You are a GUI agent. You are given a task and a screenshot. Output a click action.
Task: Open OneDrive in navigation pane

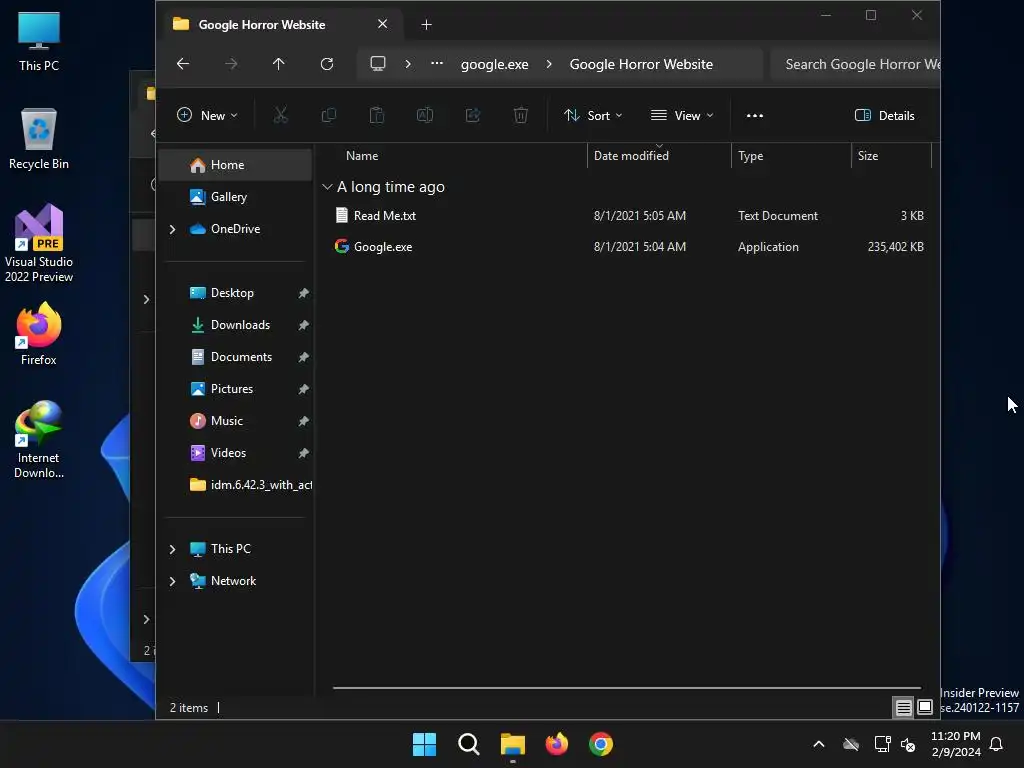coord(235,229)
